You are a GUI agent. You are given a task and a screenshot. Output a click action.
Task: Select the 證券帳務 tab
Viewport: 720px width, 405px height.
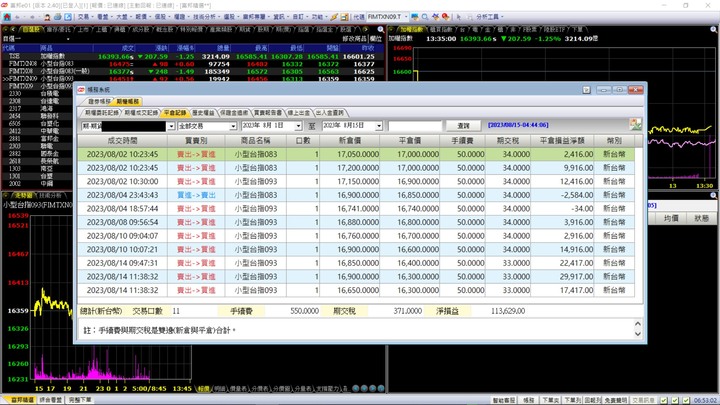point(99,102)
